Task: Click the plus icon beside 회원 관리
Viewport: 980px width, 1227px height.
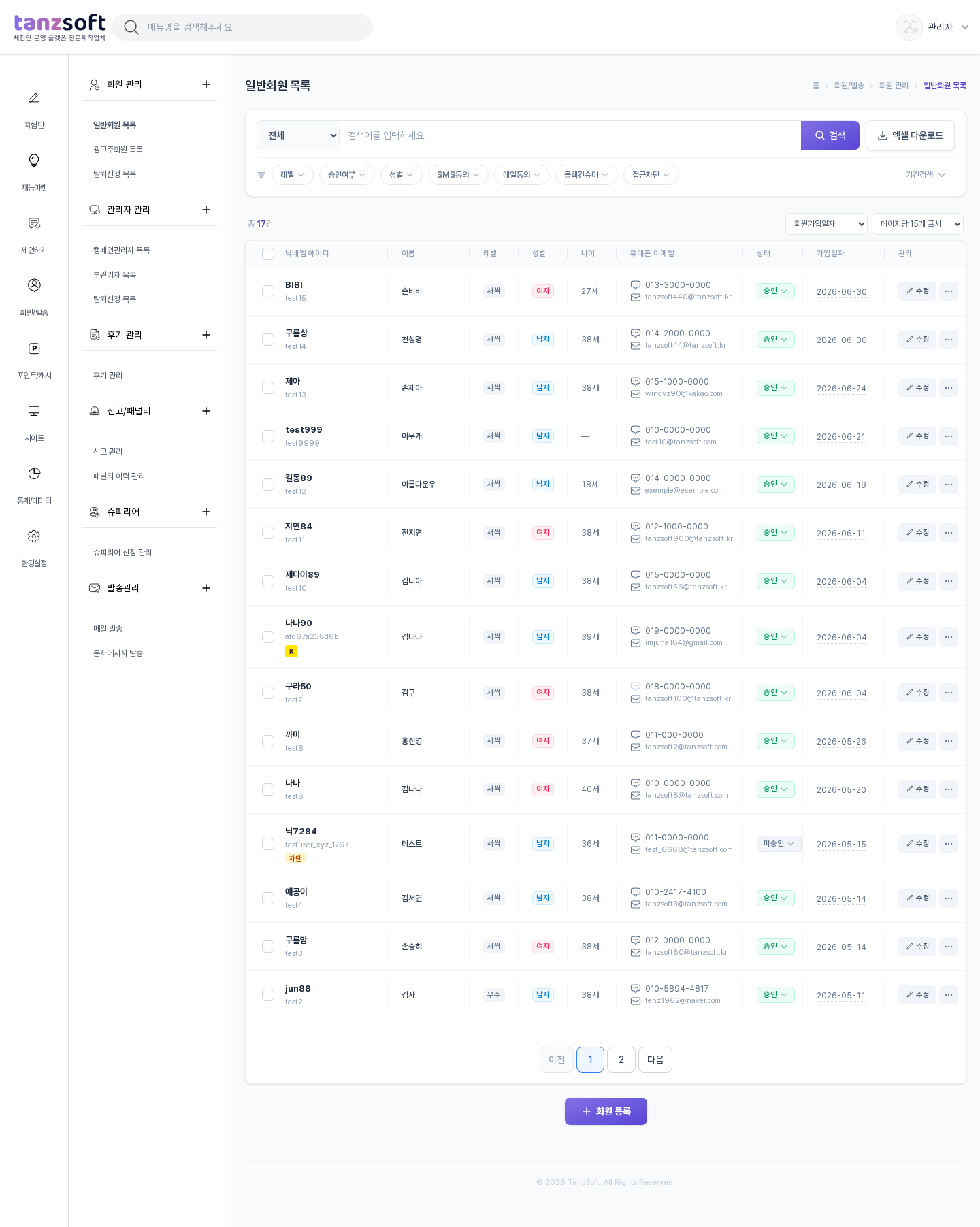Action: click(x=206, y=84)
